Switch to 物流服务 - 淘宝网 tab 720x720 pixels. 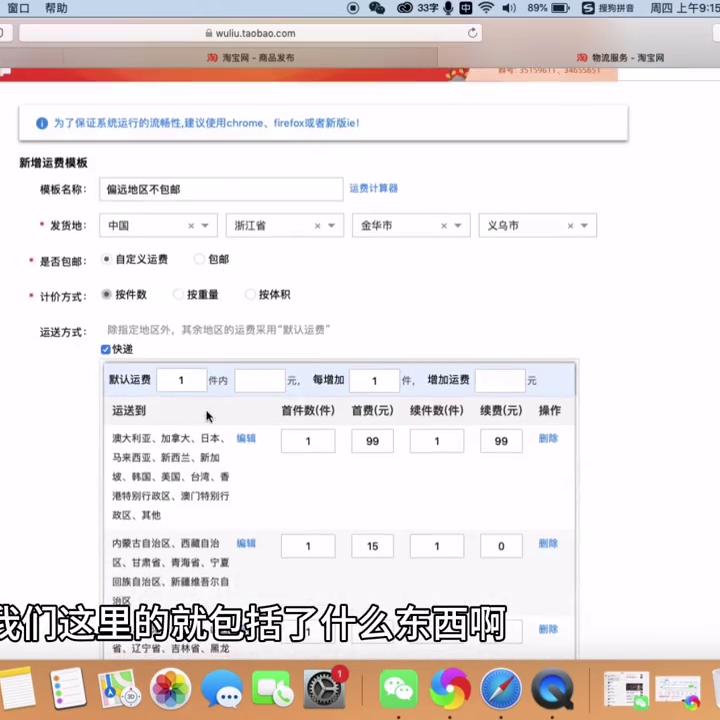[620, 57]
